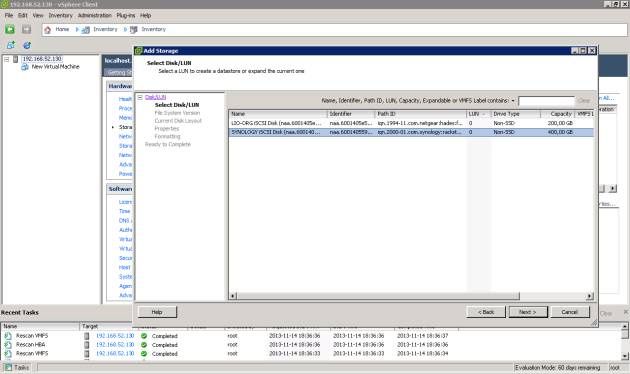630x374 pixels.
Task: Click Home breadcrumb link
Action: (62, 29)
